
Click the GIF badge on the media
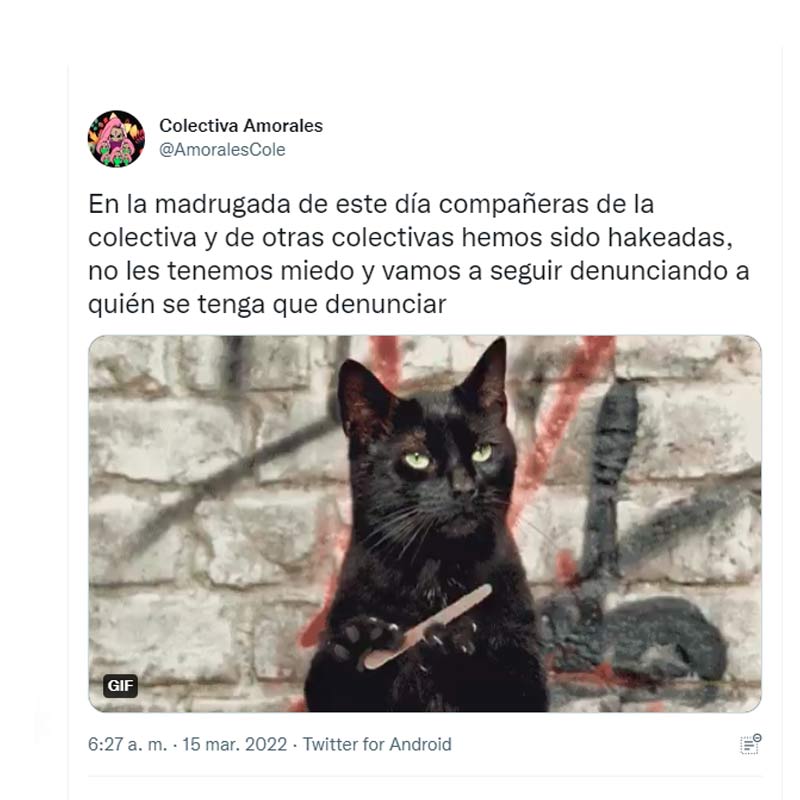pyautogui.click(x=120, y=685)
